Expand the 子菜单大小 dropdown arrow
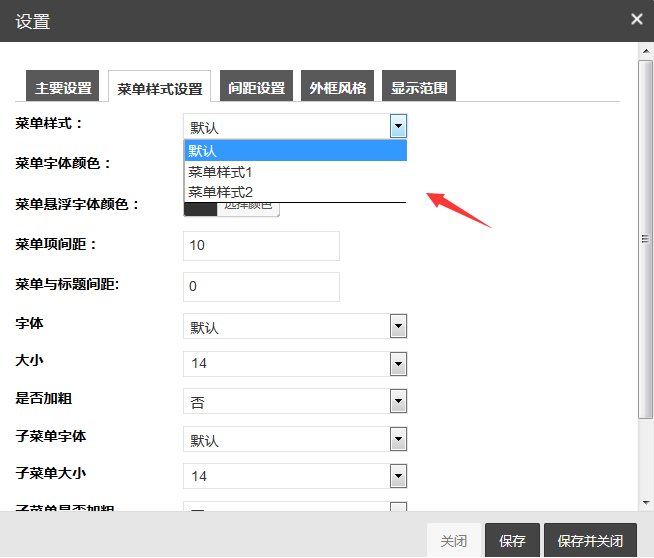The image size is (654, 558). (398, 476)
